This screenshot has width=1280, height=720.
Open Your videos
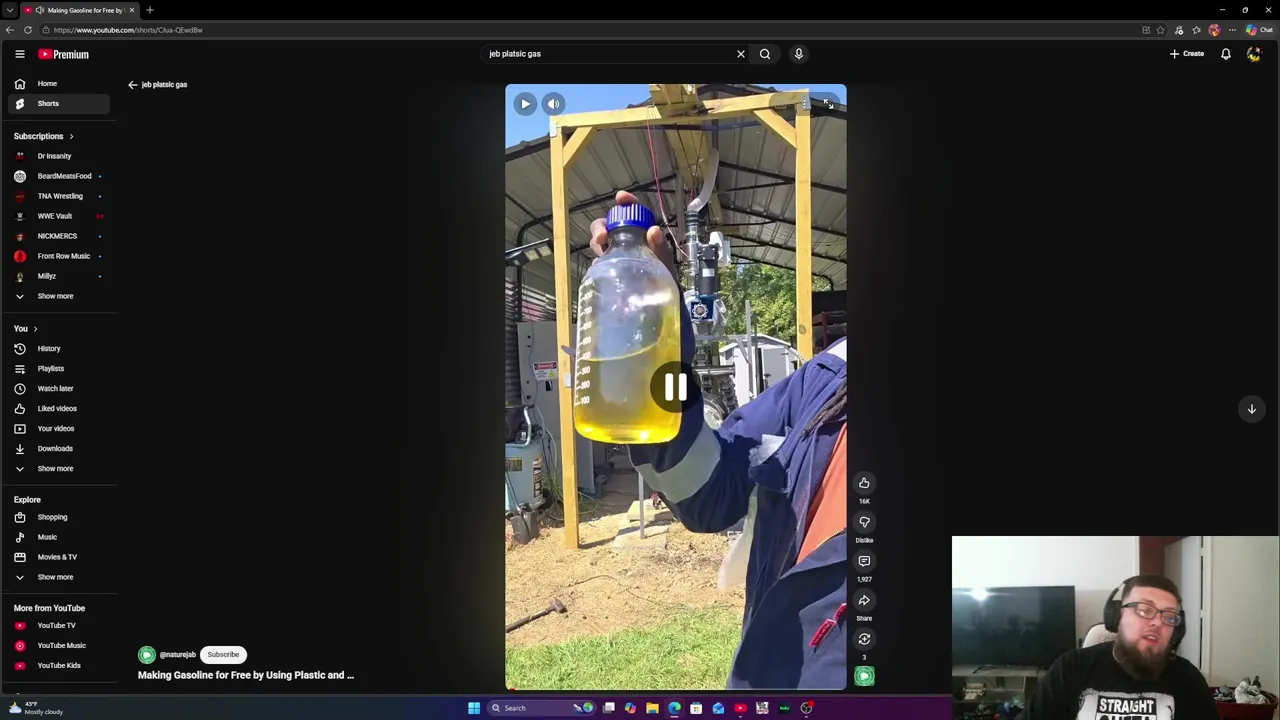tap(60, 429)
